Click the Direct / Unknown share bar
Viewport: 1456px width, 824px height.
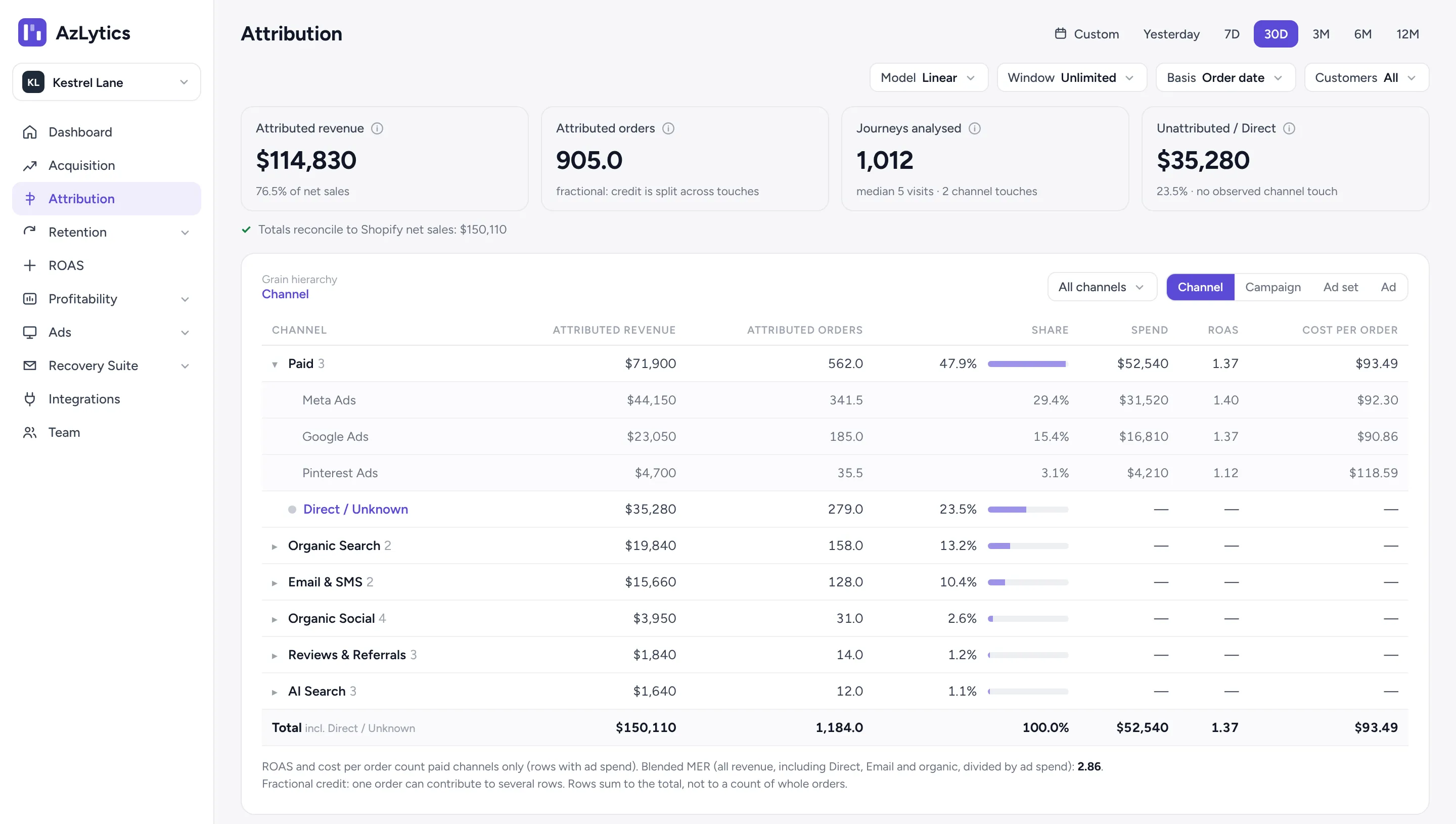coord(1028,510)
